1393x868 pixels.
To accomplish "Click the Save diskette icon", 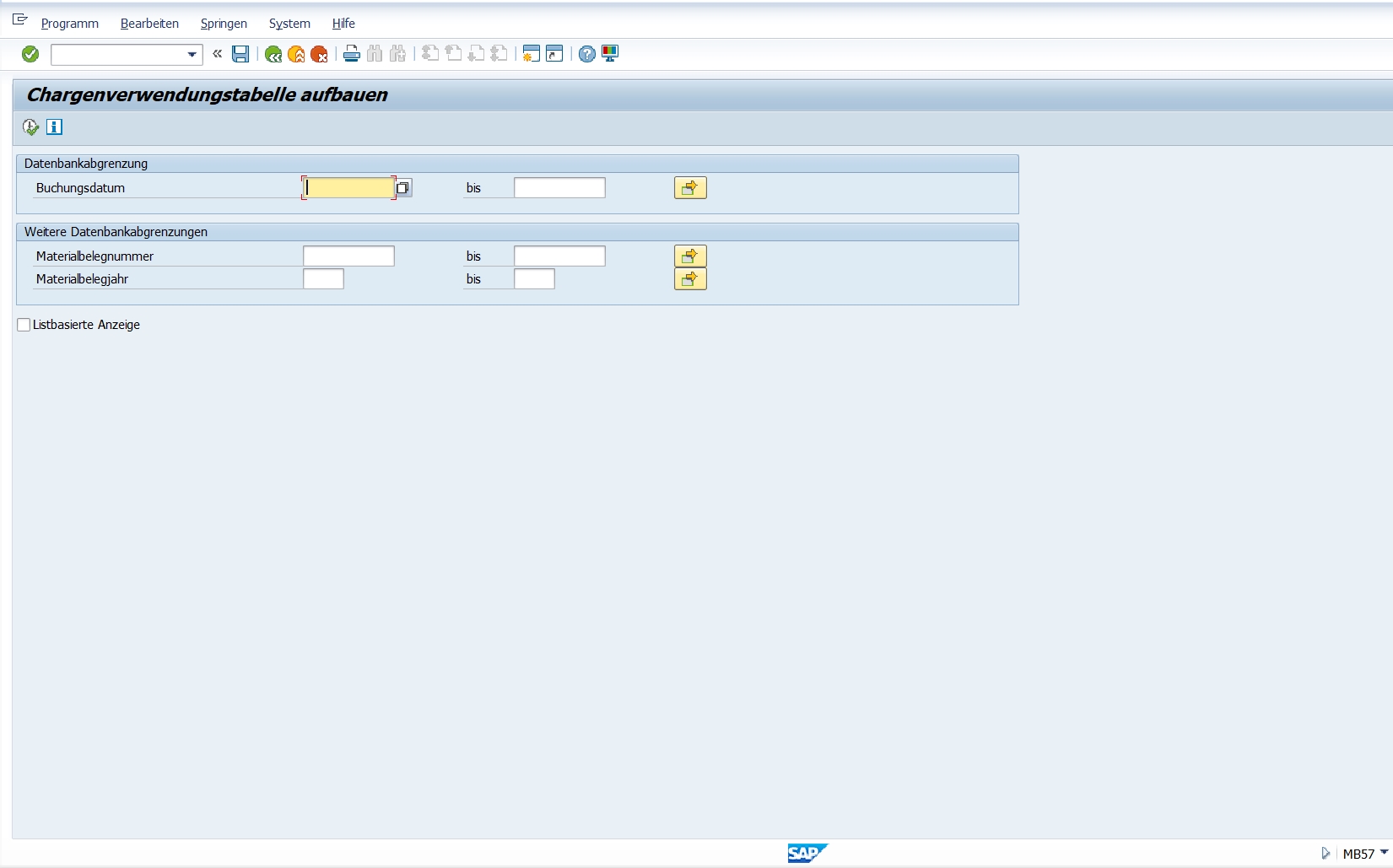I will (240, 54).
